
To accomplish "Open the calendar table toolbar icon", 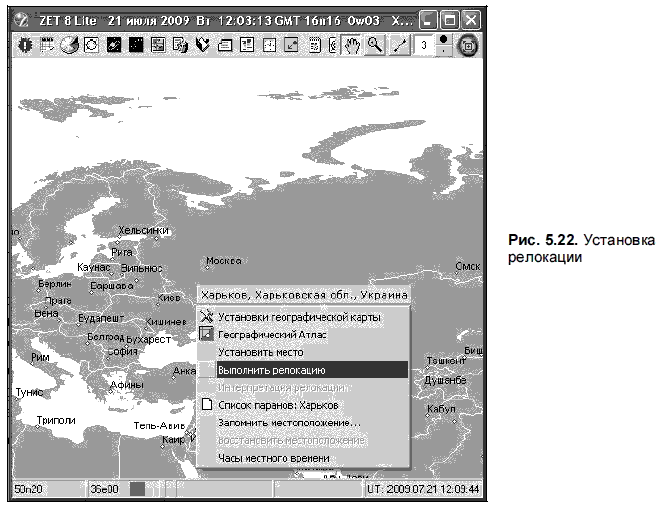I will click(x=47, y=45).
